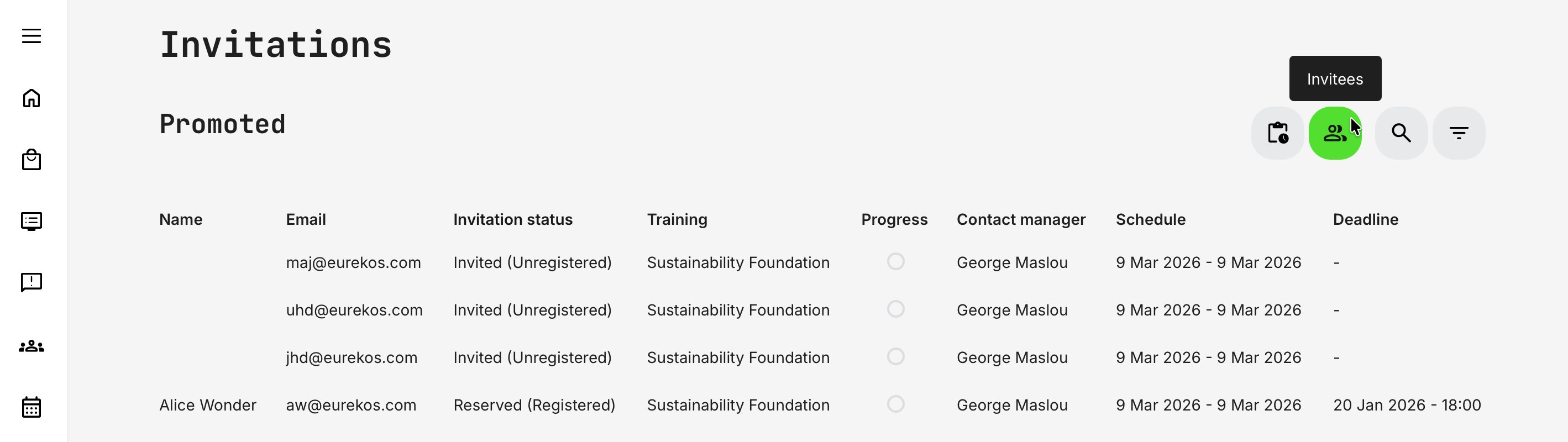1568x442 pixels.
Task: Click the green Invitees button
Action: coord(1334,133)
